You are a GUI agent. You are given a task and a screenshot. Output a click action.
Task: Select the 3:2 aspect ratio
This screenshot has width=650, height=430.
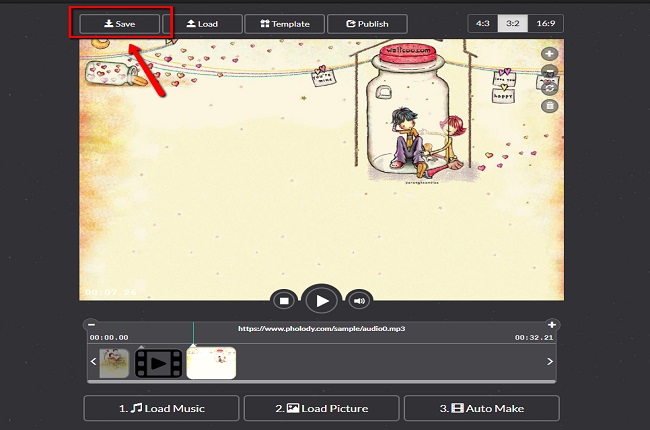pos(513,24)
